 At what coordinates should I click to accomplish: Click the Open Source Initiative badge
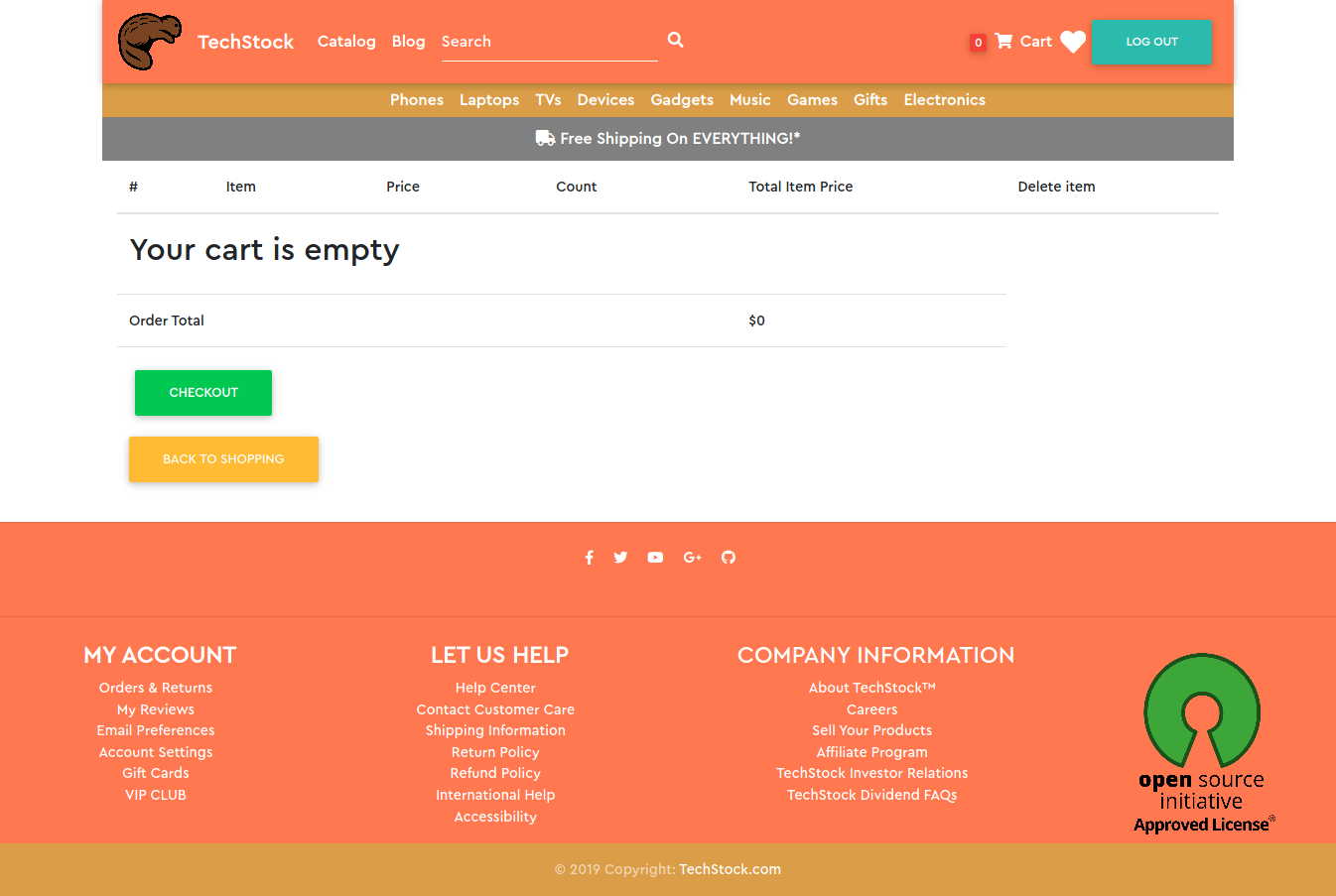(1202, 743)
